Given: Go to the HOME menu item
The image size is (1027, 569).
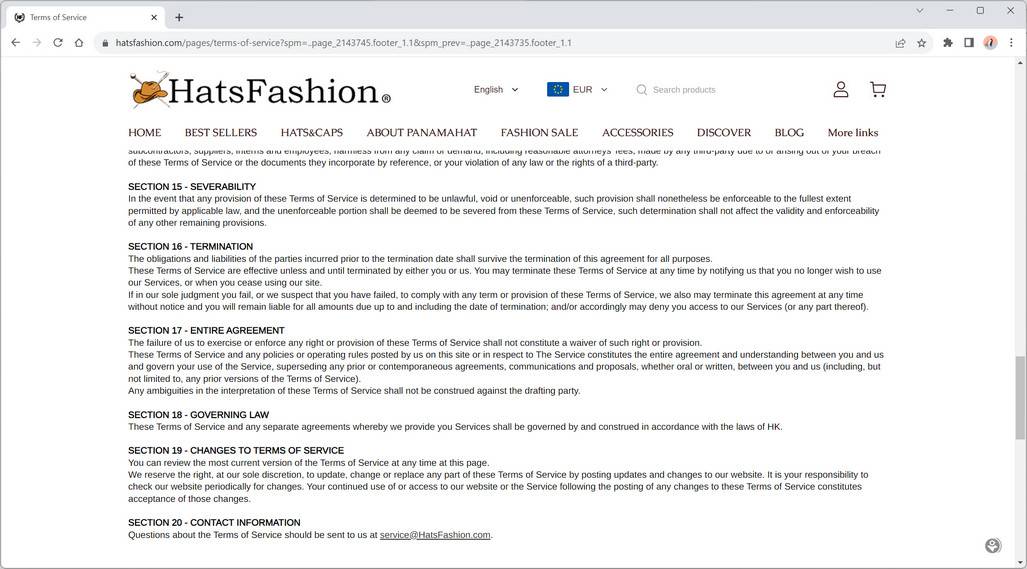Looking at the screenshot, I should (x=145, y=132).
